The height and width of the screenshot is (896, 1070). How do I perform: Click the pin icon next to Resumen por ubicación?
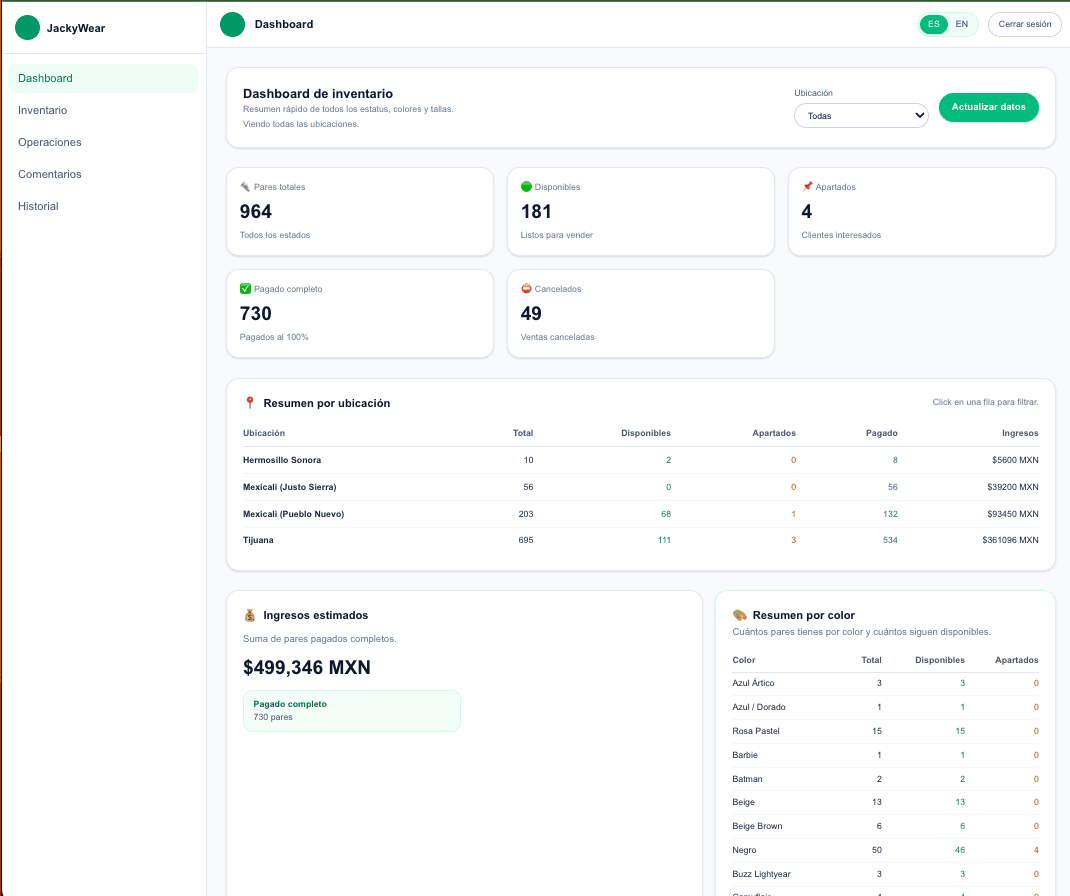pyautogui.click(x=248, y=402)
